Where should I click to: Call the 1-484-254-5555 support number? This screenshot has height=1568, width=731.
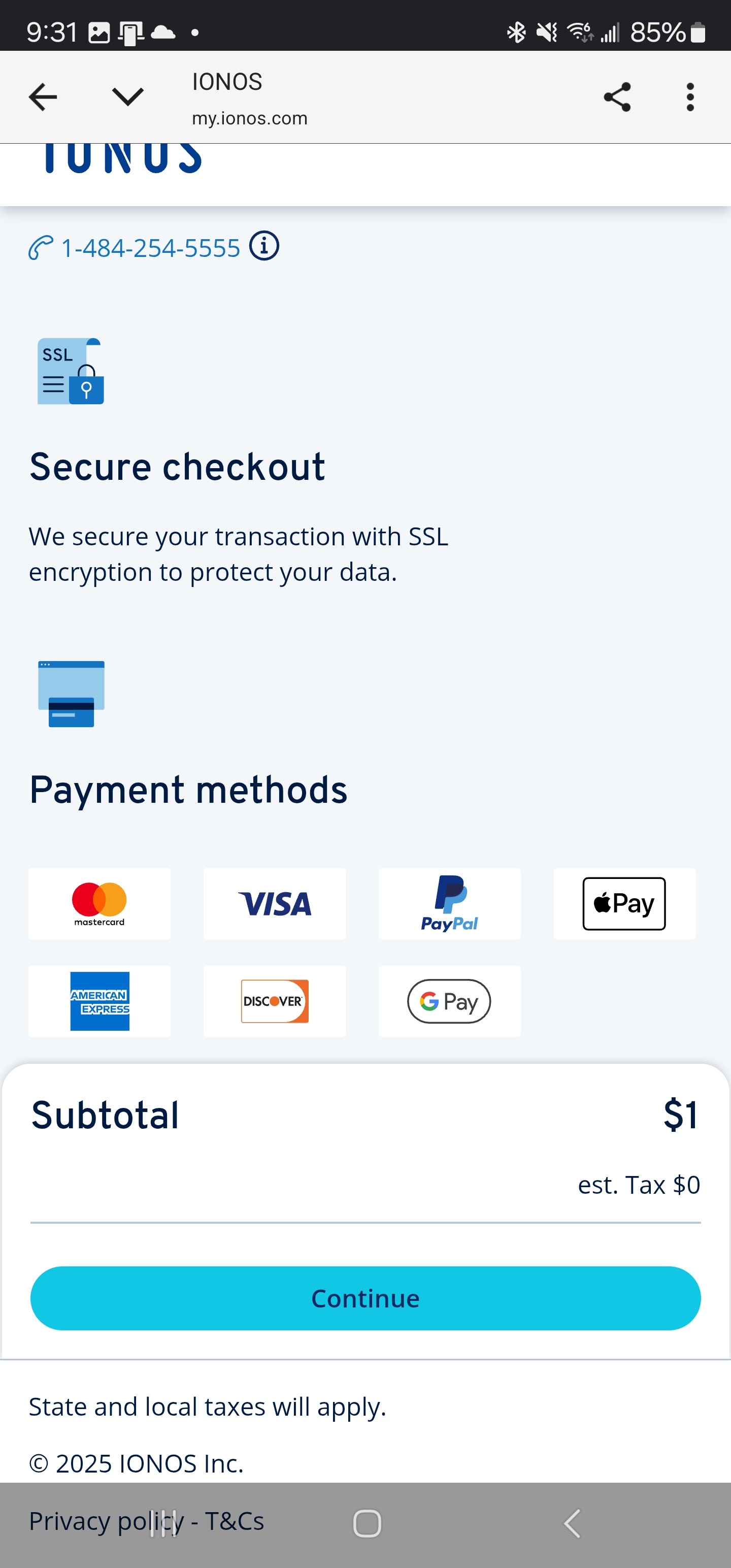tap(151, 248)
